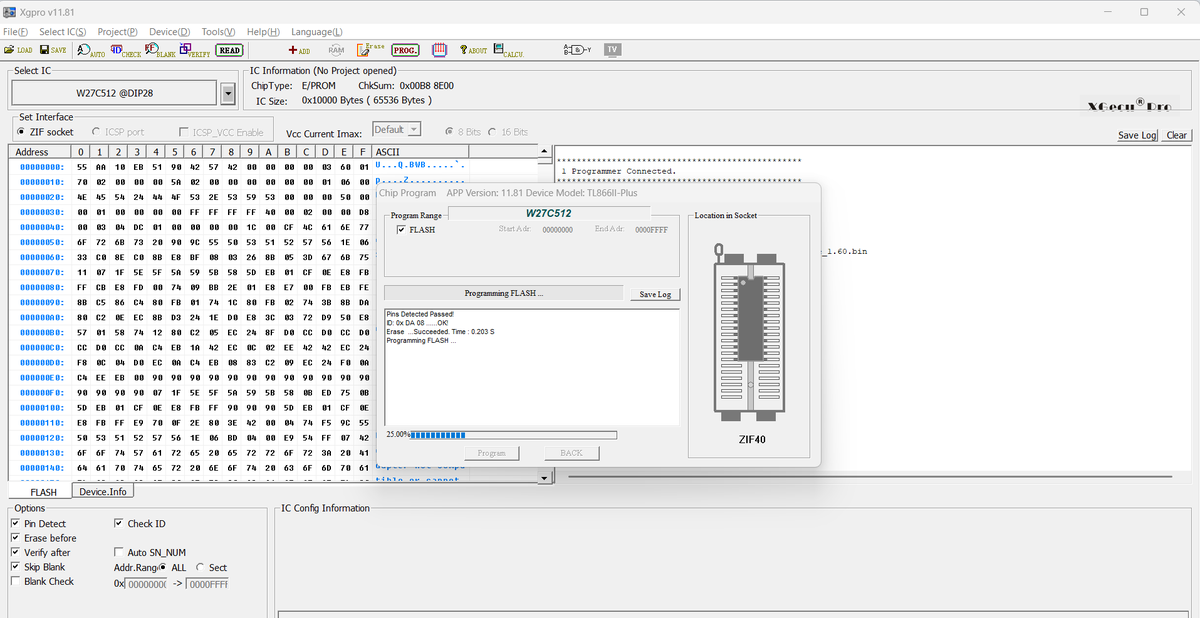1200x618 pixels.
Task: Click the Clear log button
Action: (1177, 136)
